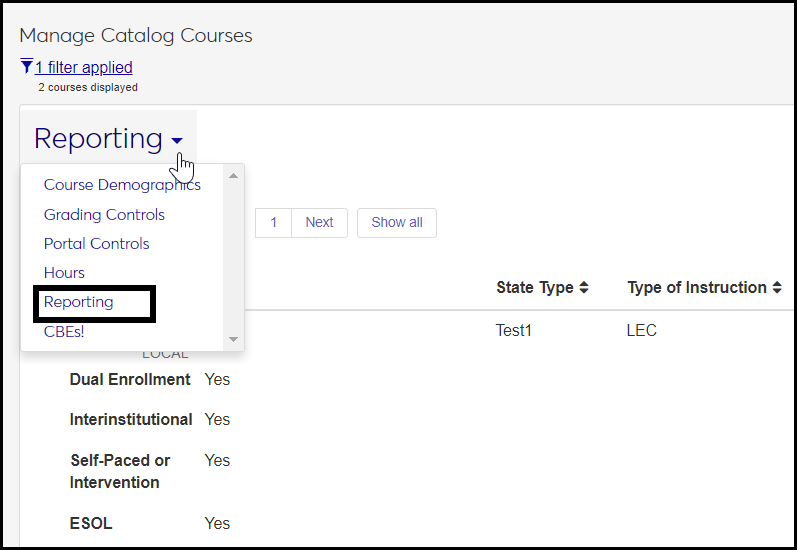The image size is (797, 550).
Task: Click the LEC instruction type cell
Action: (642, 330)
